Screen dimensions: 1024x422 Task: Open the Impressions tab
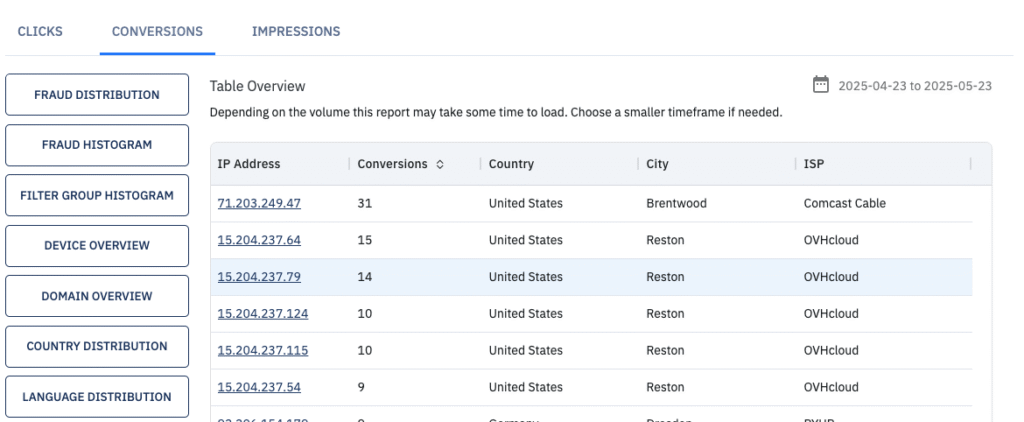click(x=296, y=31)
